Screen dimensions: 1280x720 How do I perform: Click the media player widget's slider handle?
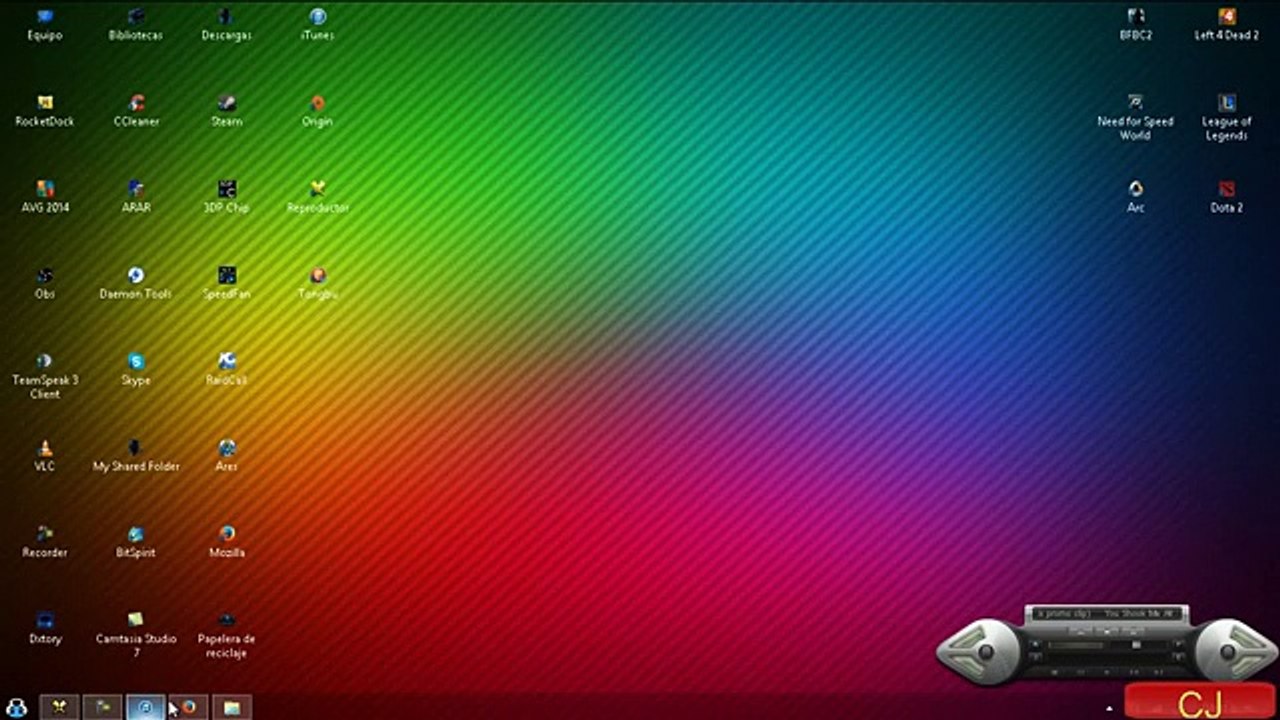[x=1136, y=646]
